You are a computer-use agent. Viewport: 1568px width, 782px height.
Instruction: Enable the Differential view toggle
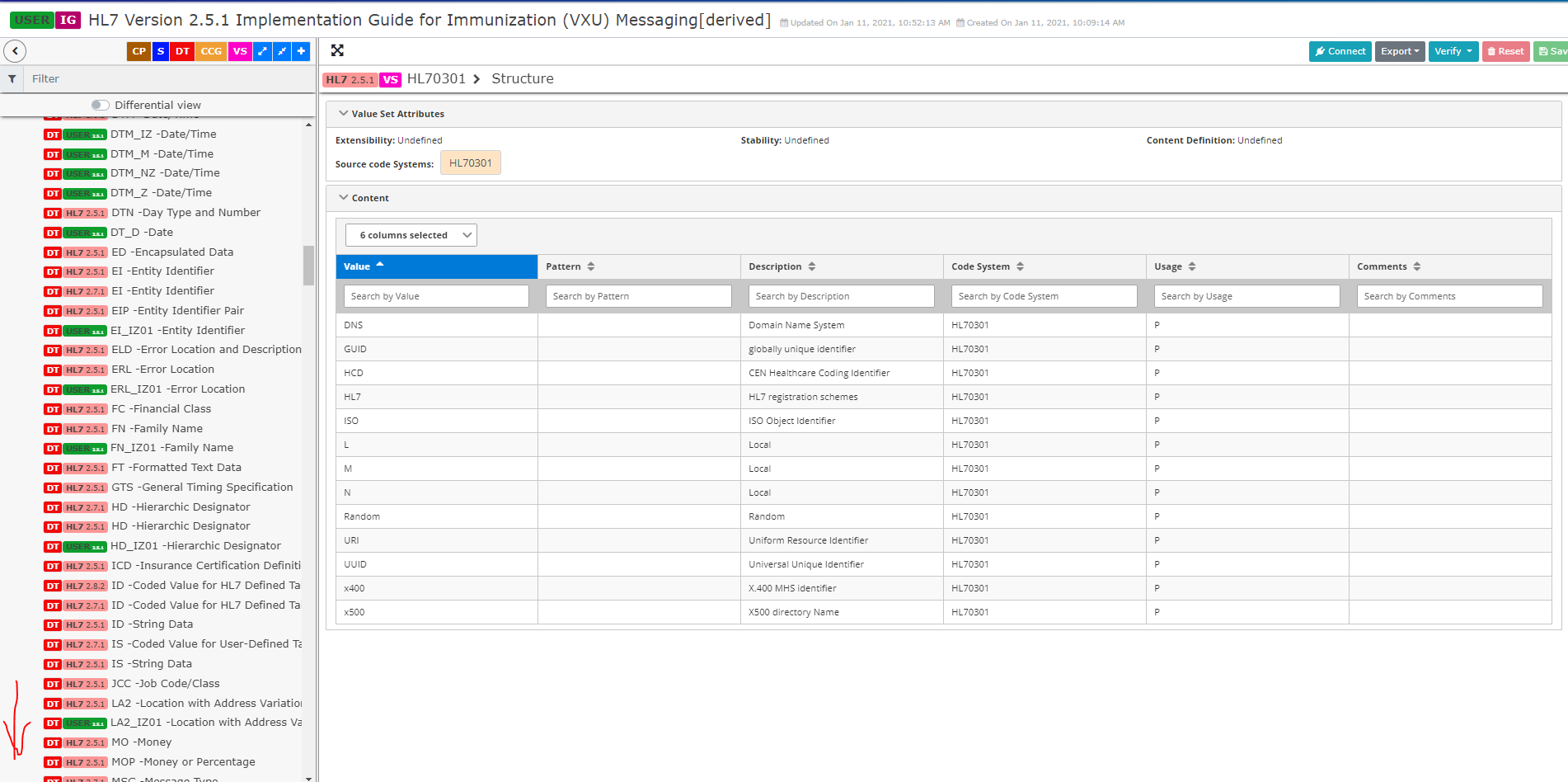pos(100,105)
